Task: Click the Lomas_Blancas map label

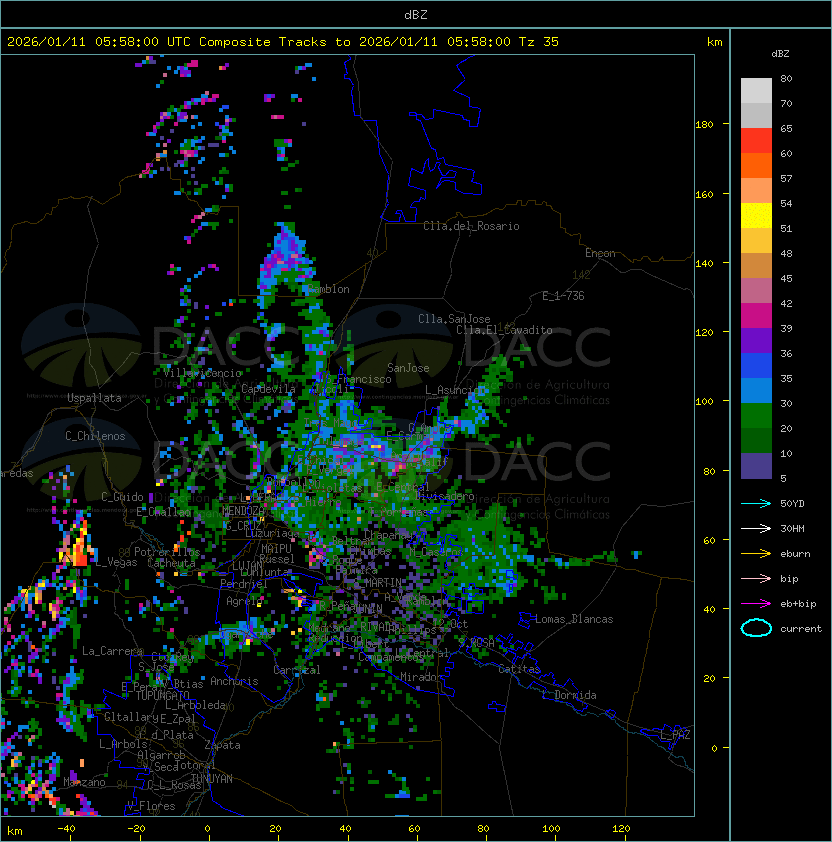Action: tap(574, 619)
